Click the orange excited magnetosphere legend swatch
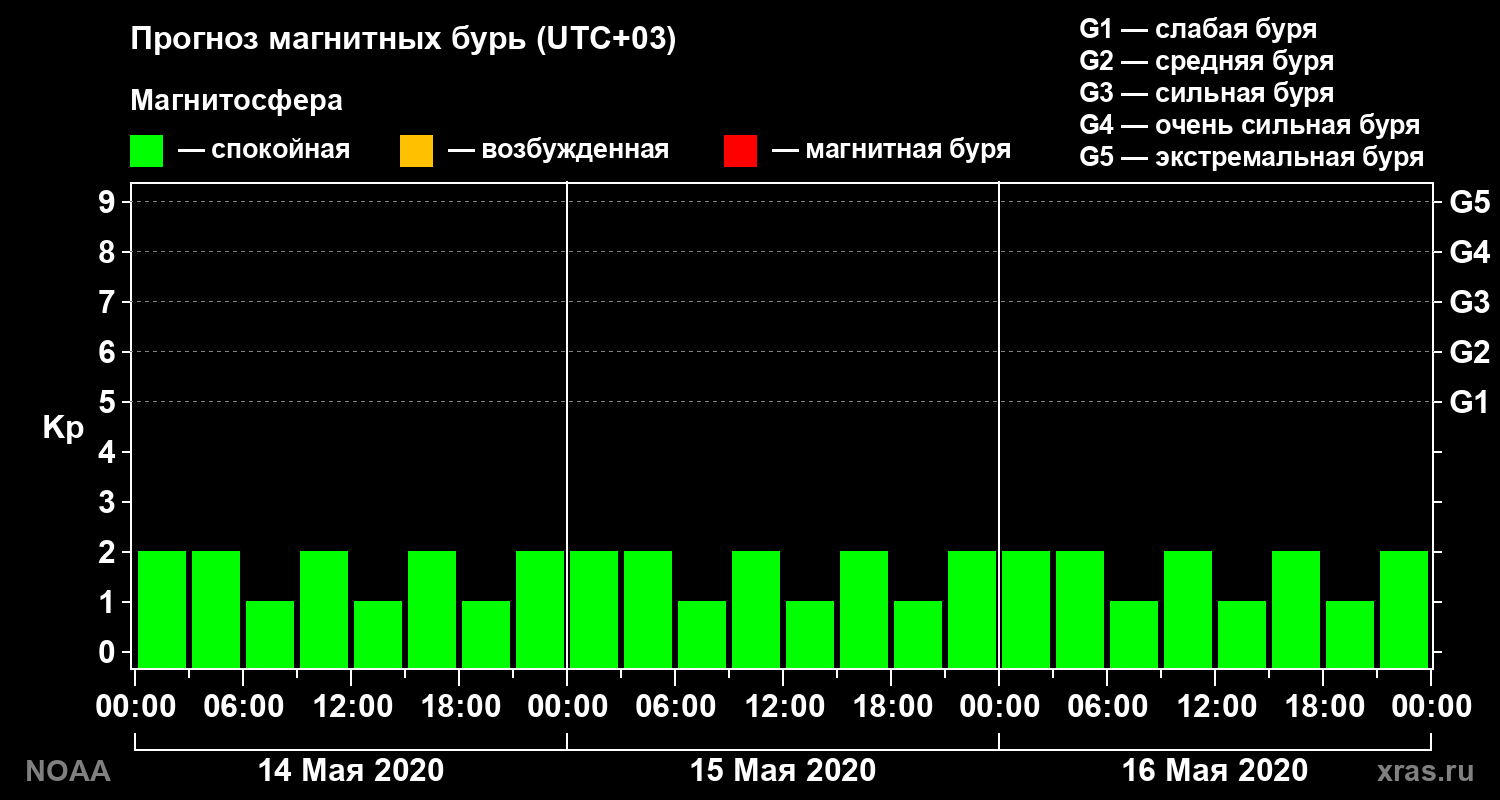This screenshot has height=800, width=1500. point(416,151)
